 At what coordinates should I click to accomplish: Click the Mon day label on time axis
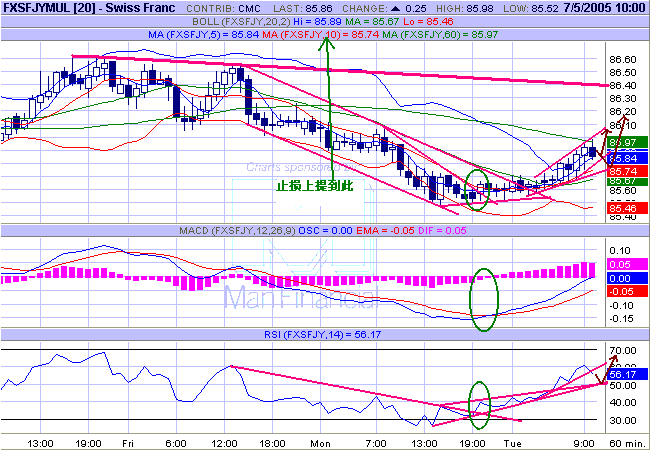coord(321,444)
